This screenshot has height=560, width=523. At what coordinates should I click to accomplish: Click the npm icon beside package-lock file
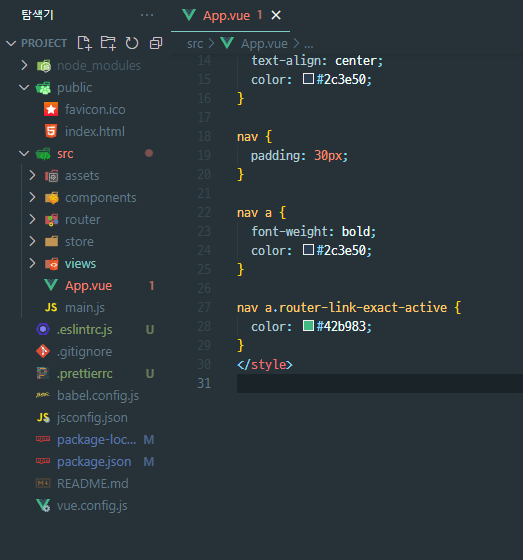[x=43, y=439]
